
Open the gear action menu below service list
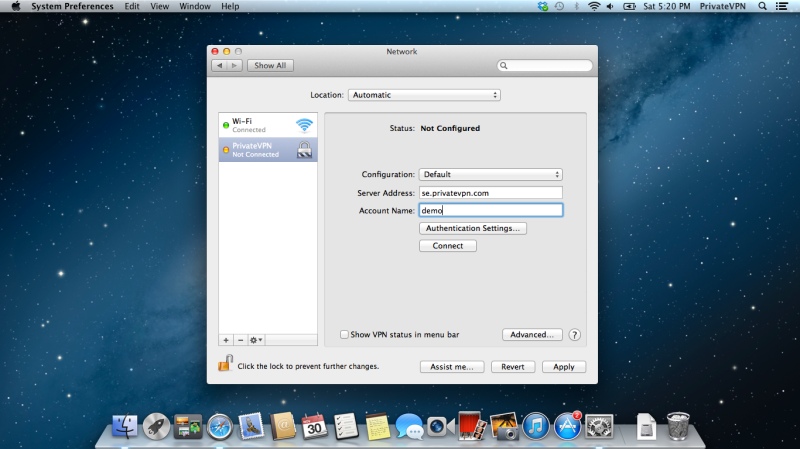pos(257,340)
